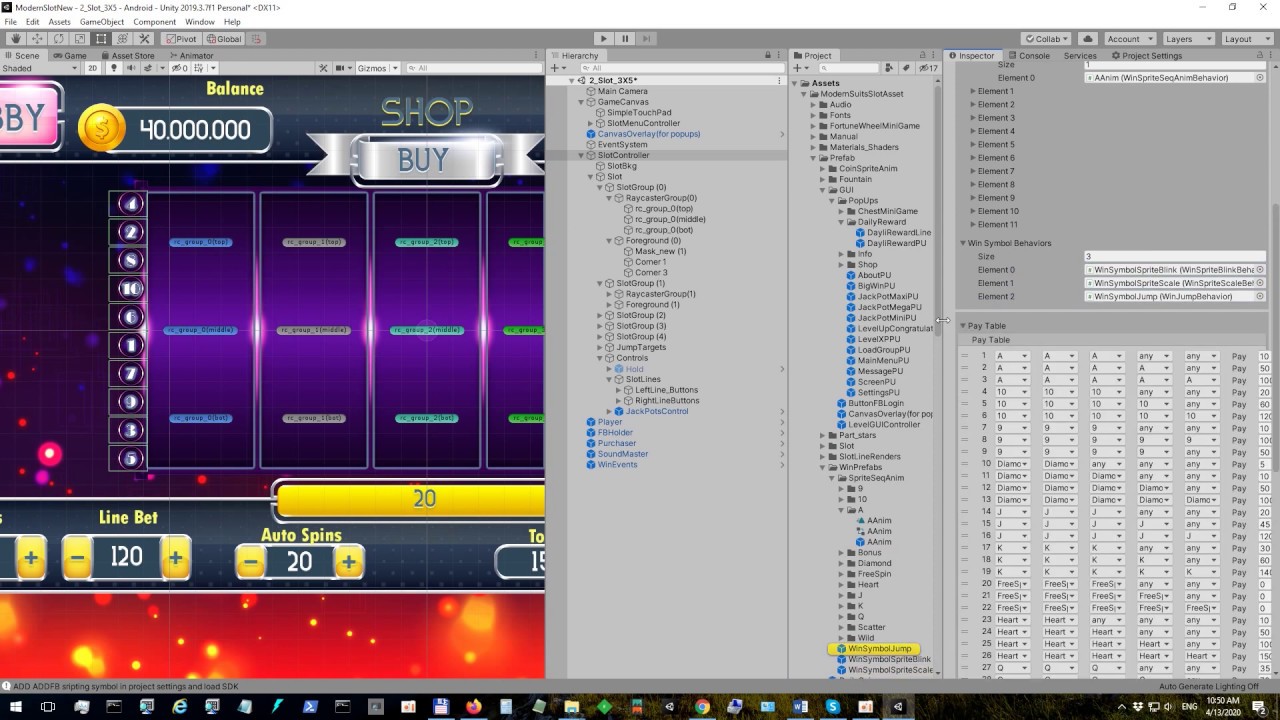Click the Play button
This screenshot has height=720, width=1280.
[x=602, y=39]
